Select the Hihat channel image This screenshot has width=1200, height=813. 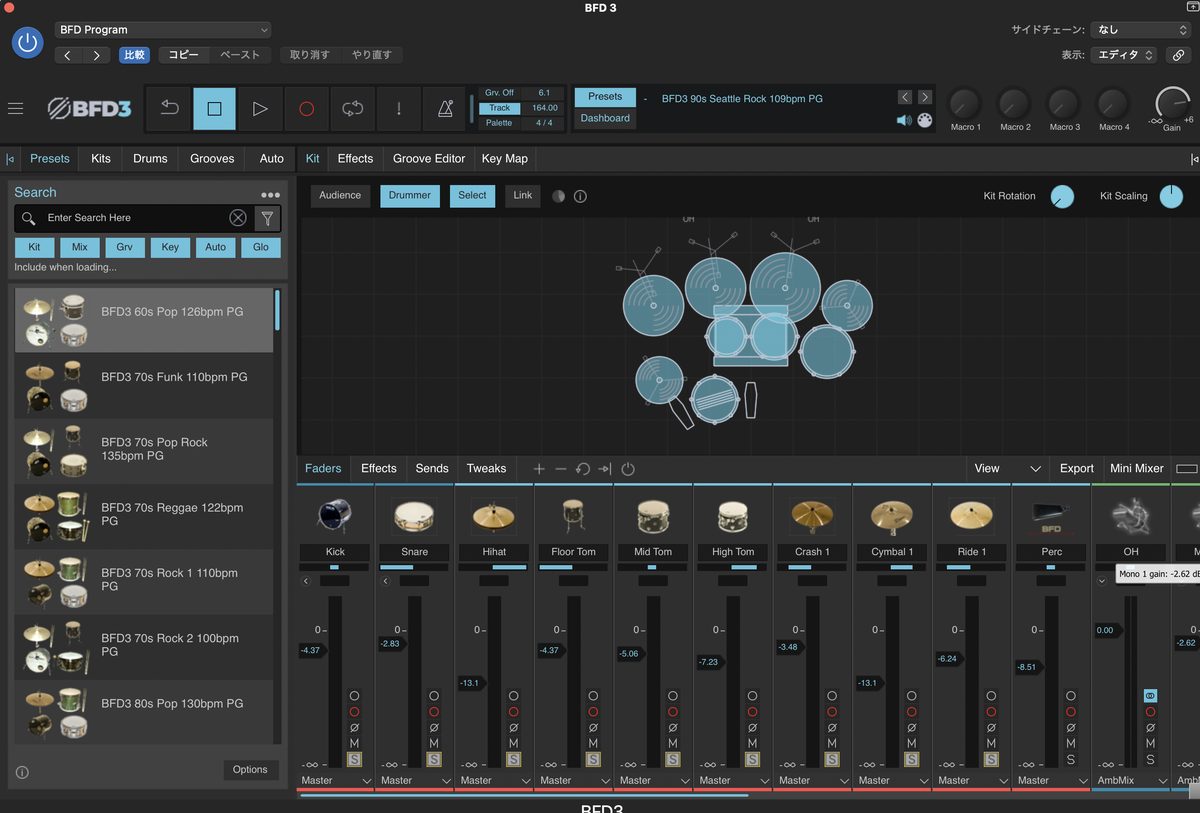tap(494, 515)
